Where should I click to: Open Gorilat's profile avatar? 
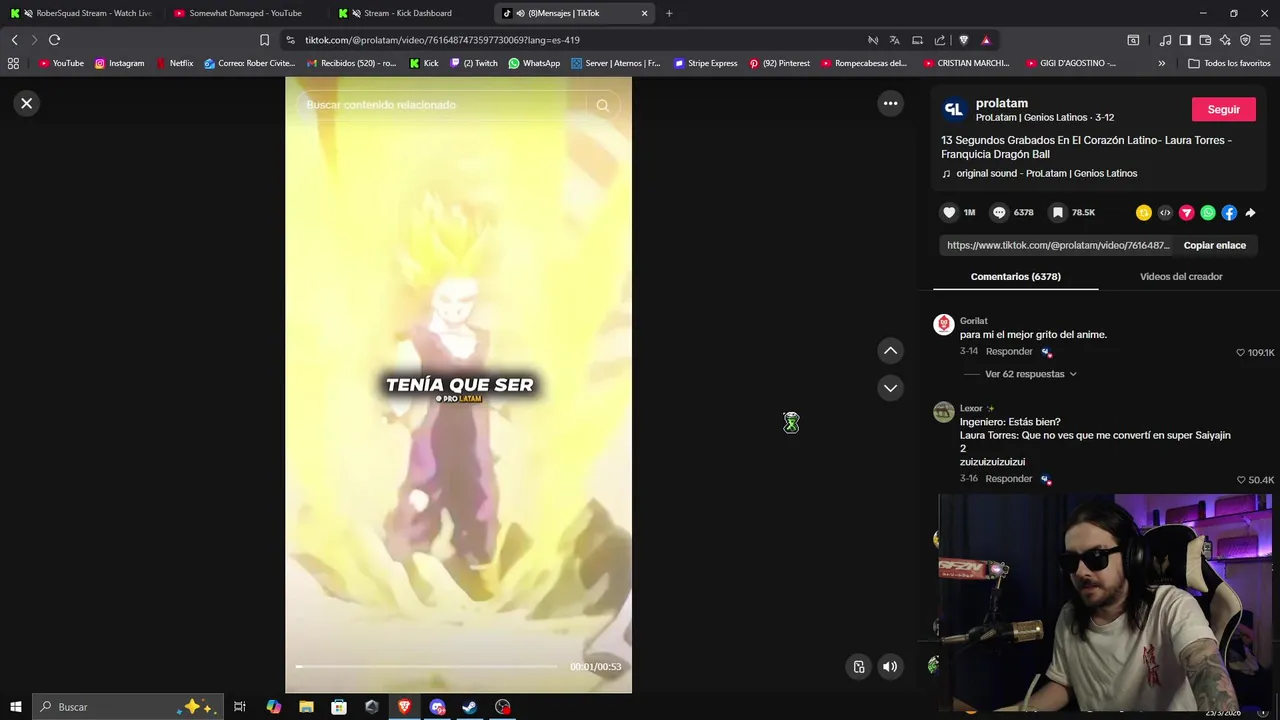943,324
